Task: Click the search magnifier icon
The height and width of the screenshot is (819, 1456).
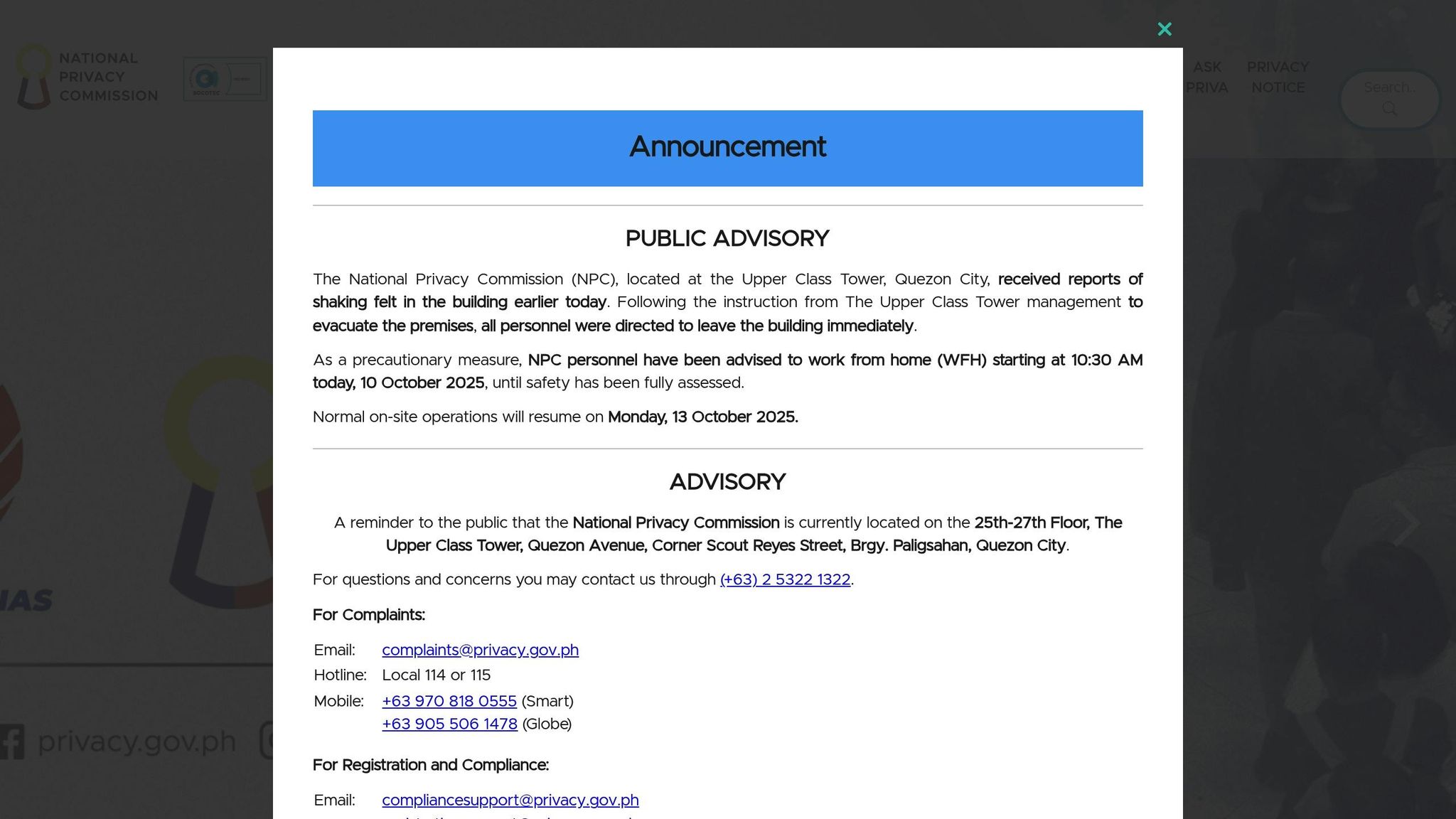Action: (x=1389, y=109)
